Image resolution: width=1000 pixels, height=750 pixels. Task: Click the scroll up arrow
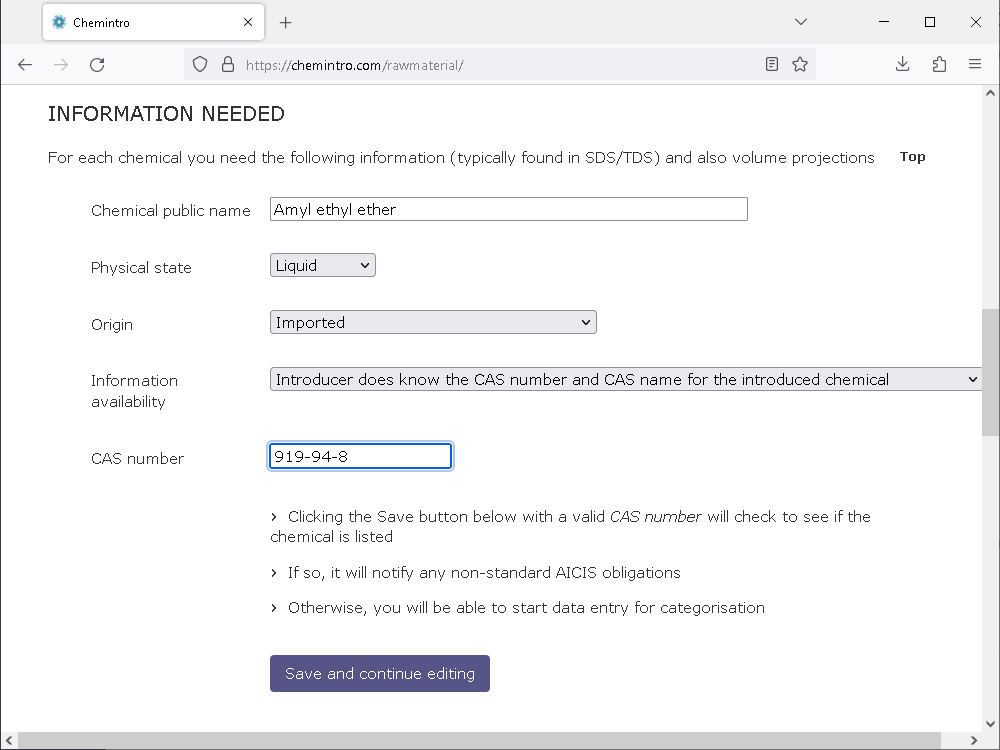pyautogui.click(x=990, y=93)
